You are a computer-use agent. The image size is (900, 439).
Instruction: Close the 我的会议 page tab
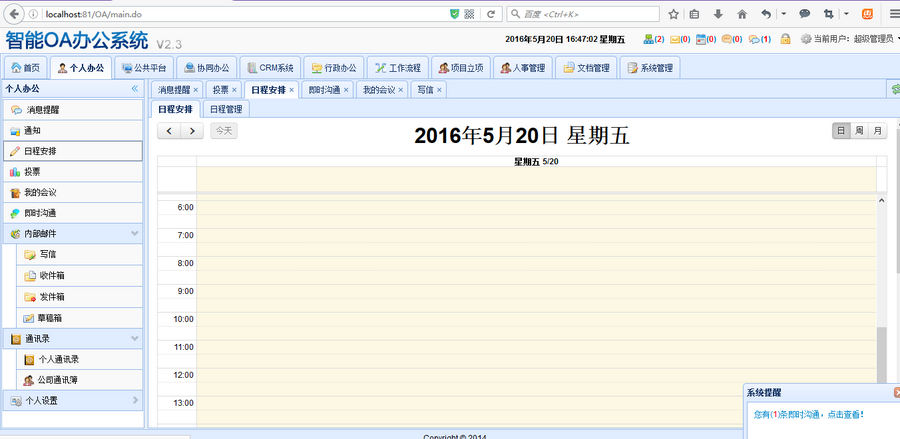pyautogui.click(x=401, y=90)
